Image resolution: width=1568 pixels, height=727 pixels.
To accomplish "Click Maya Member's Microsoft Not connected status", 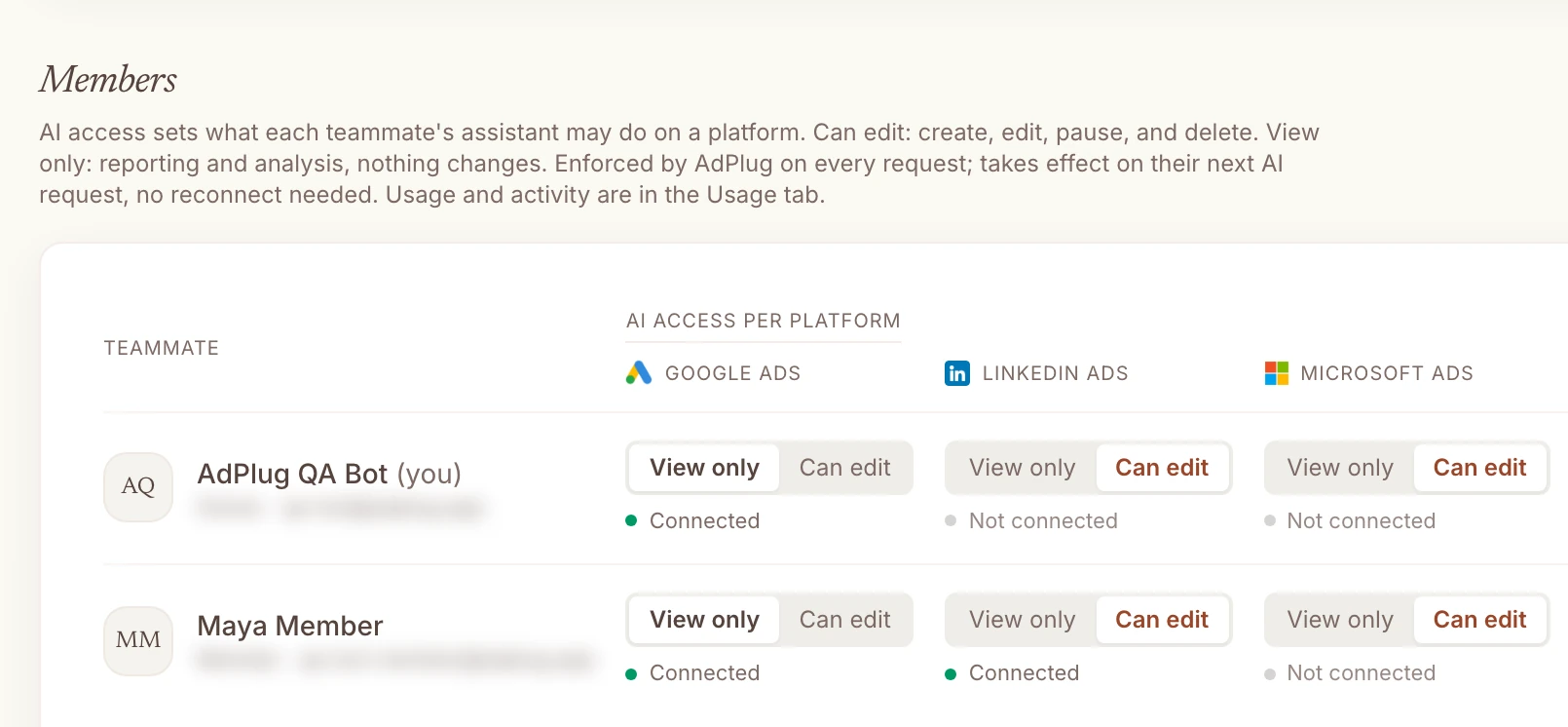I will pyautogui.click(x=1350, y=672).
